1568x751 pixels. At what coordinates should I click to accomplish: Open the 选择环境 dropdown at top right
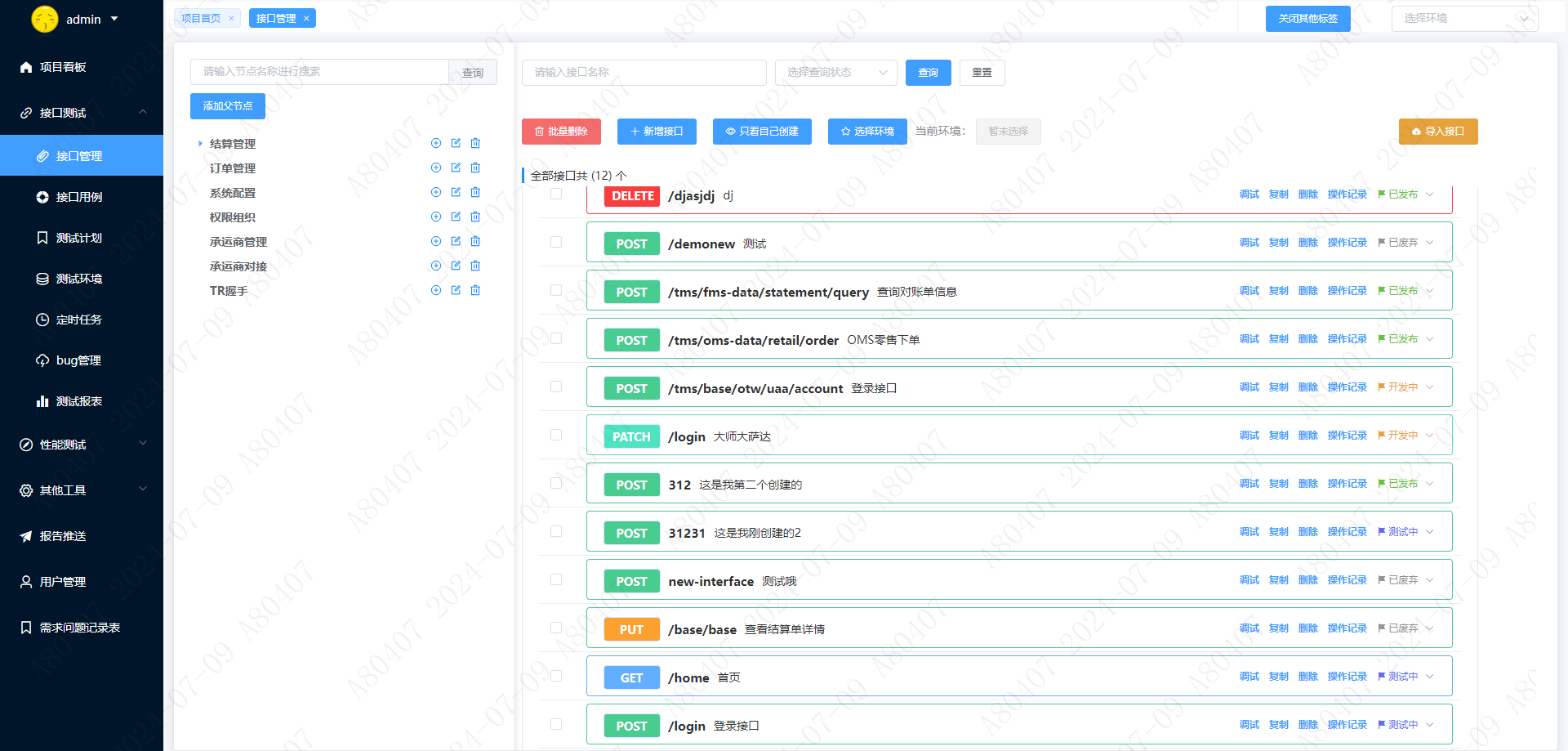1464,19
